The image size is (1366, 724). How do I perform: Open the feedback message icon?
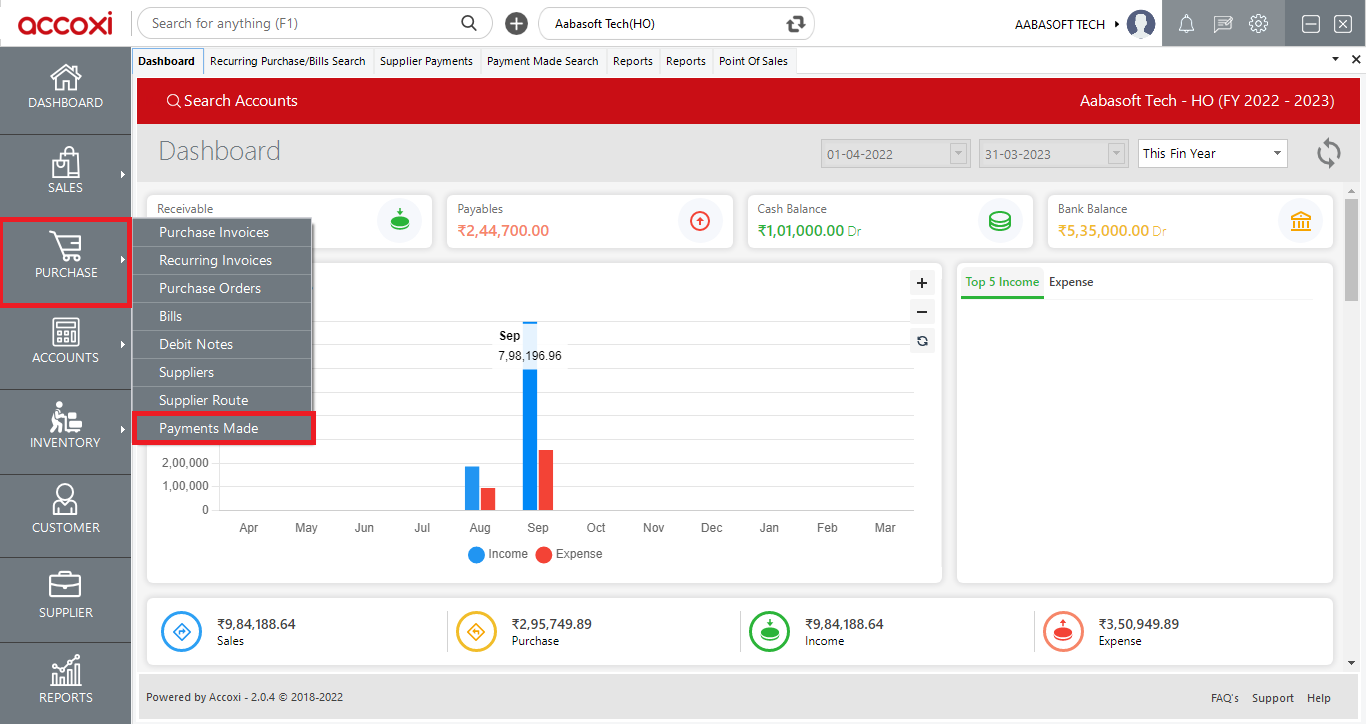click(1223, 24)
